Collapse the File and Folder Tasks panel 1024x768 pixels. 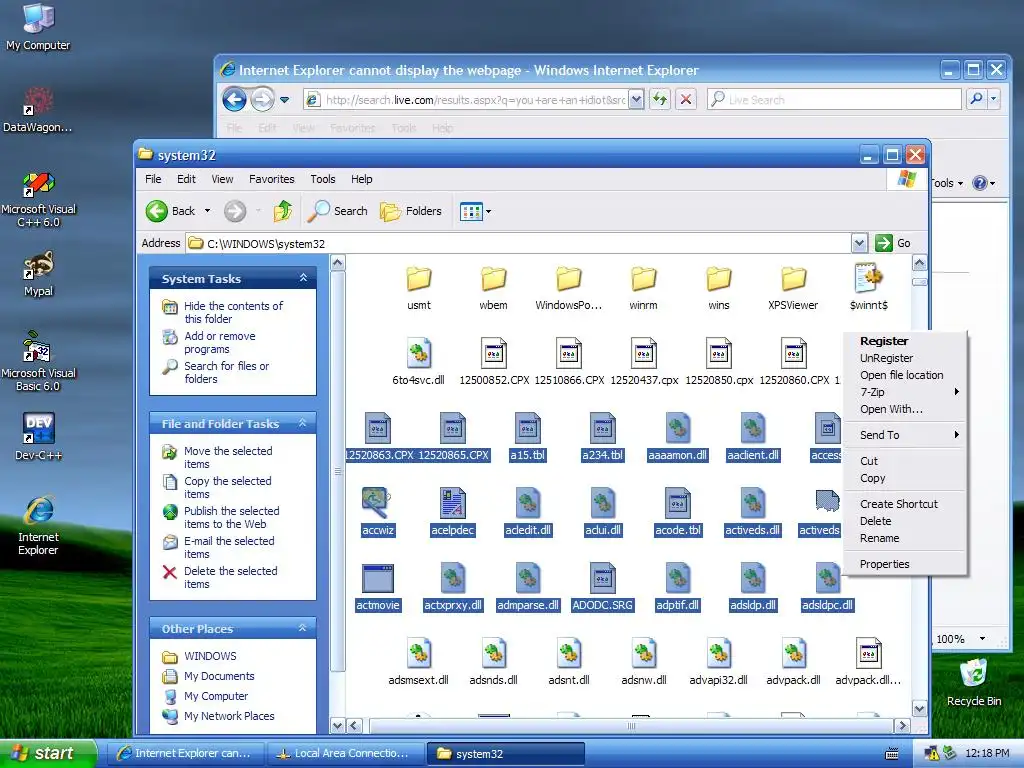coord(303,423)
